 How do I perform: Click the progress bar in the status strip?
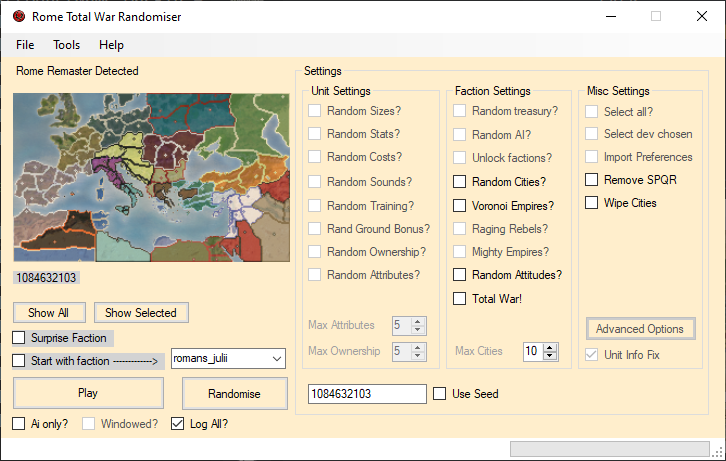610,449
